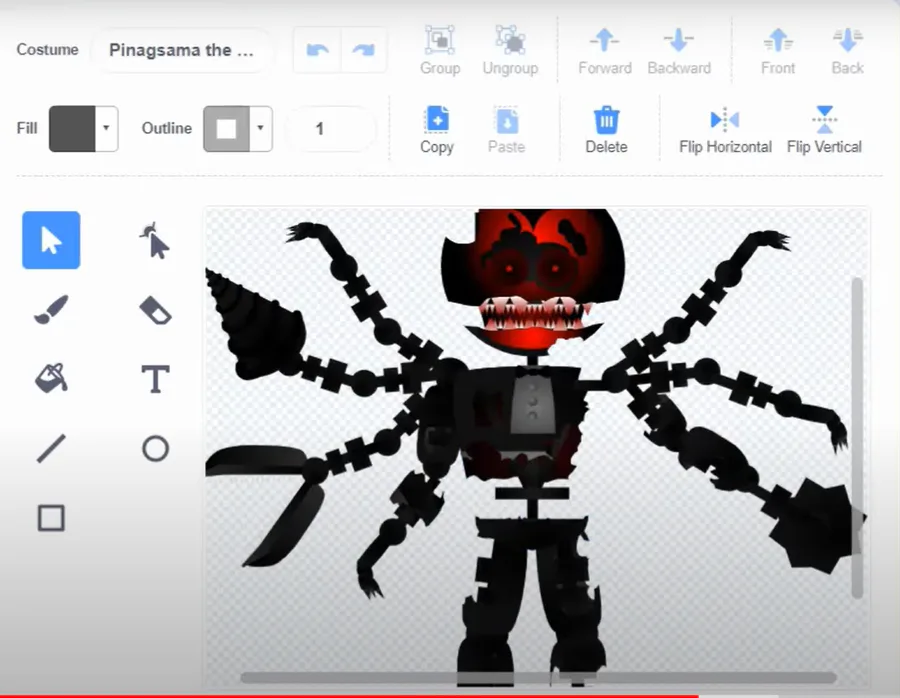Screen dimensions: 900x698
Task: Undo the last action
Action: (317, 50)
